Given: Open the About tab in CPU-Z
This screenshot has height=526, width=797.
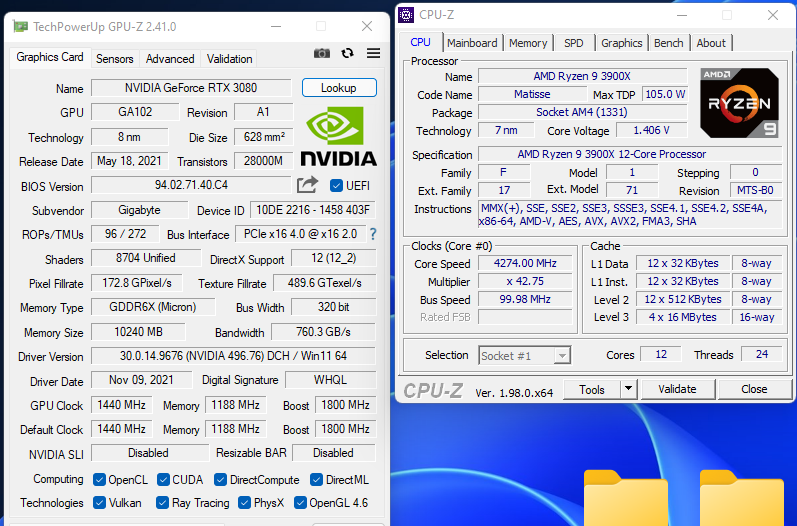Looking at the screenshot, I should coord(711,43).
